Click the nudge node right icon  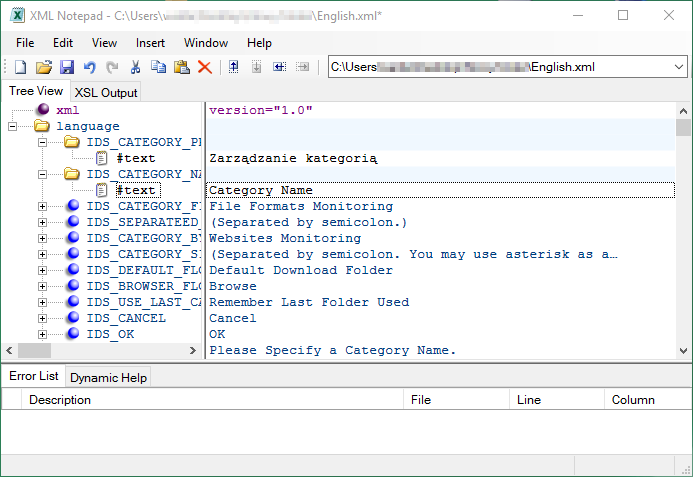pyautogui.click(x=302, y=67)
